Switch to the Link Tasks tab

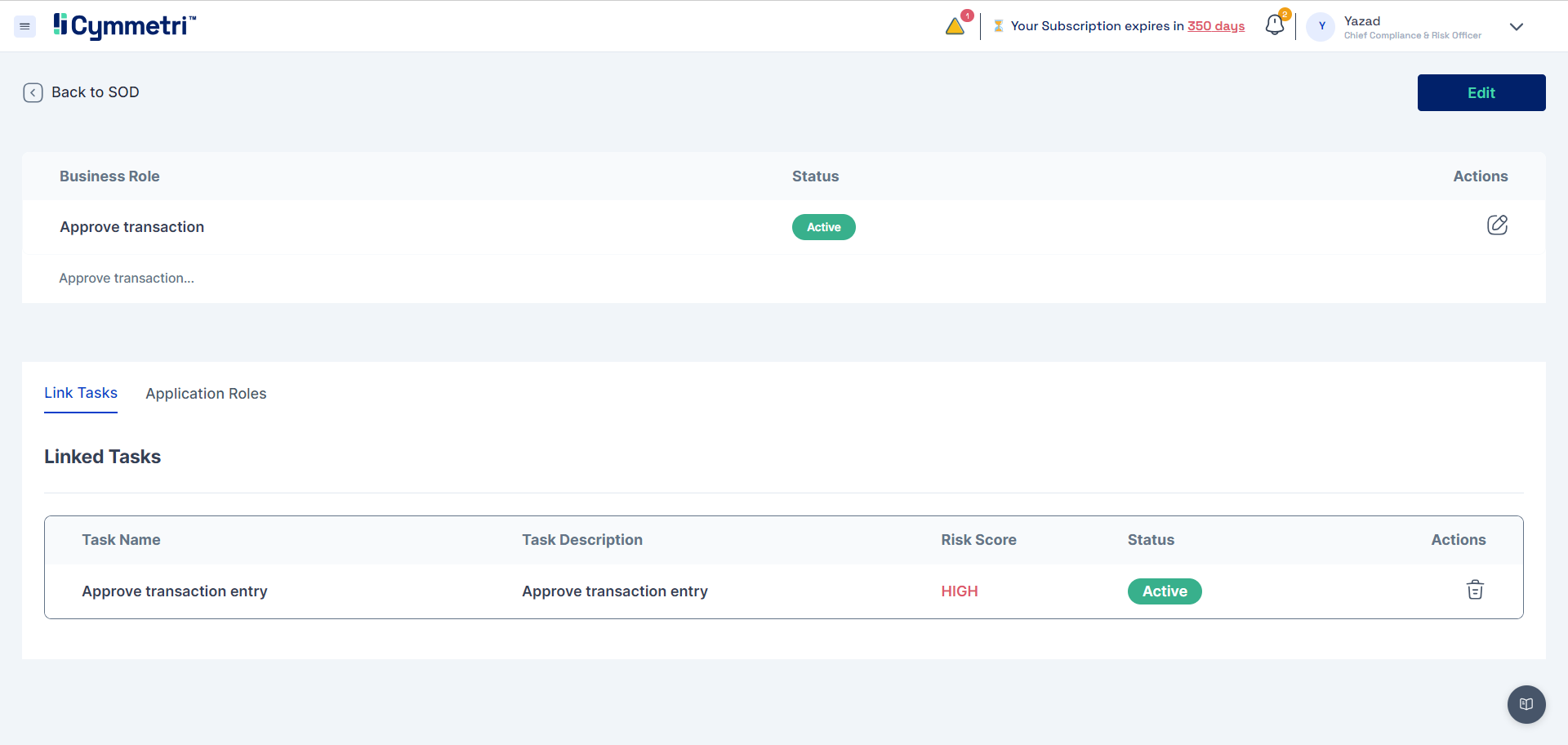point(81,393)
